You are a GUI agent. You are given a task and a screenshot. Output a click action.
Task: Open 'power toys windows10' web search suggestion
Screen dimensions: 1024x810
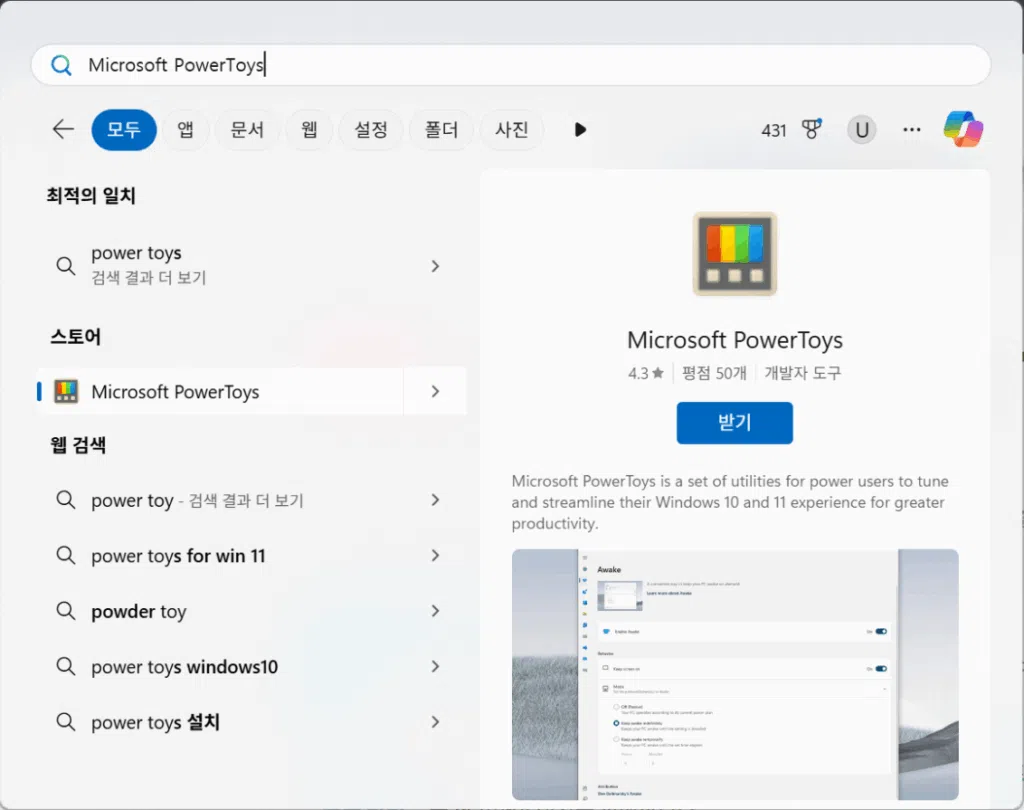[184, 667]
